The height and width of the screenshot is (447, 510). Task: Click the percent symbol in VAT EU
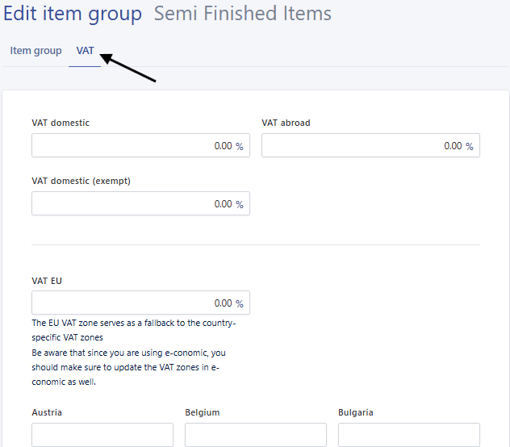click(239, 304)
